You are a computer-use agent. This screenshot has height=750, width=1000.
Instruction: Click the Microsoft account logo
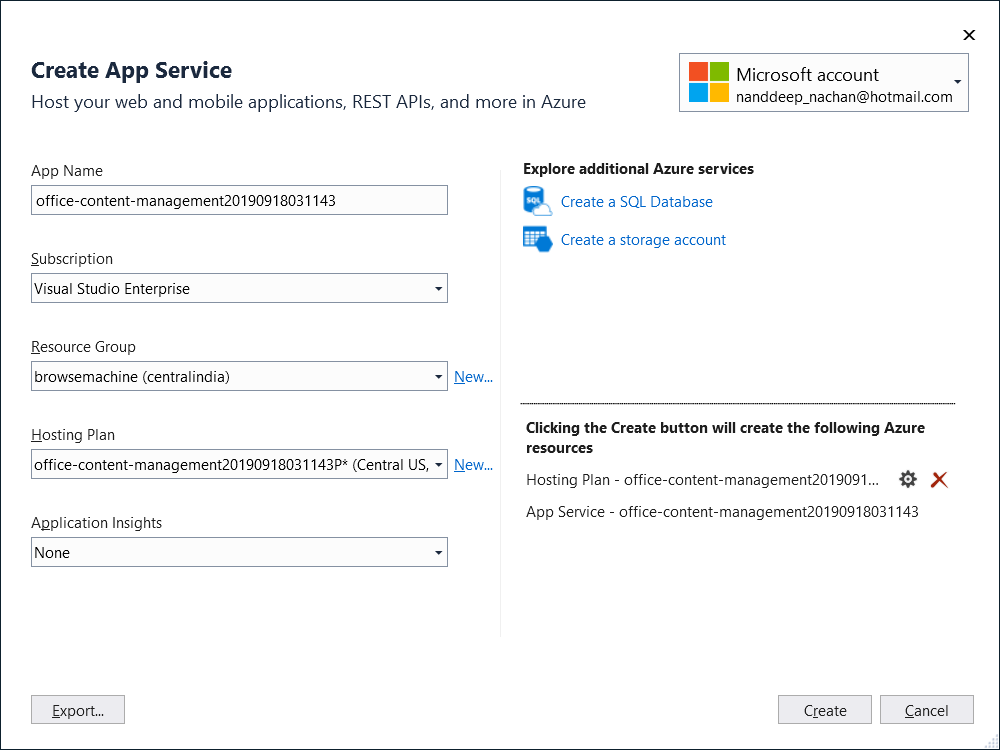click(709, 82)
